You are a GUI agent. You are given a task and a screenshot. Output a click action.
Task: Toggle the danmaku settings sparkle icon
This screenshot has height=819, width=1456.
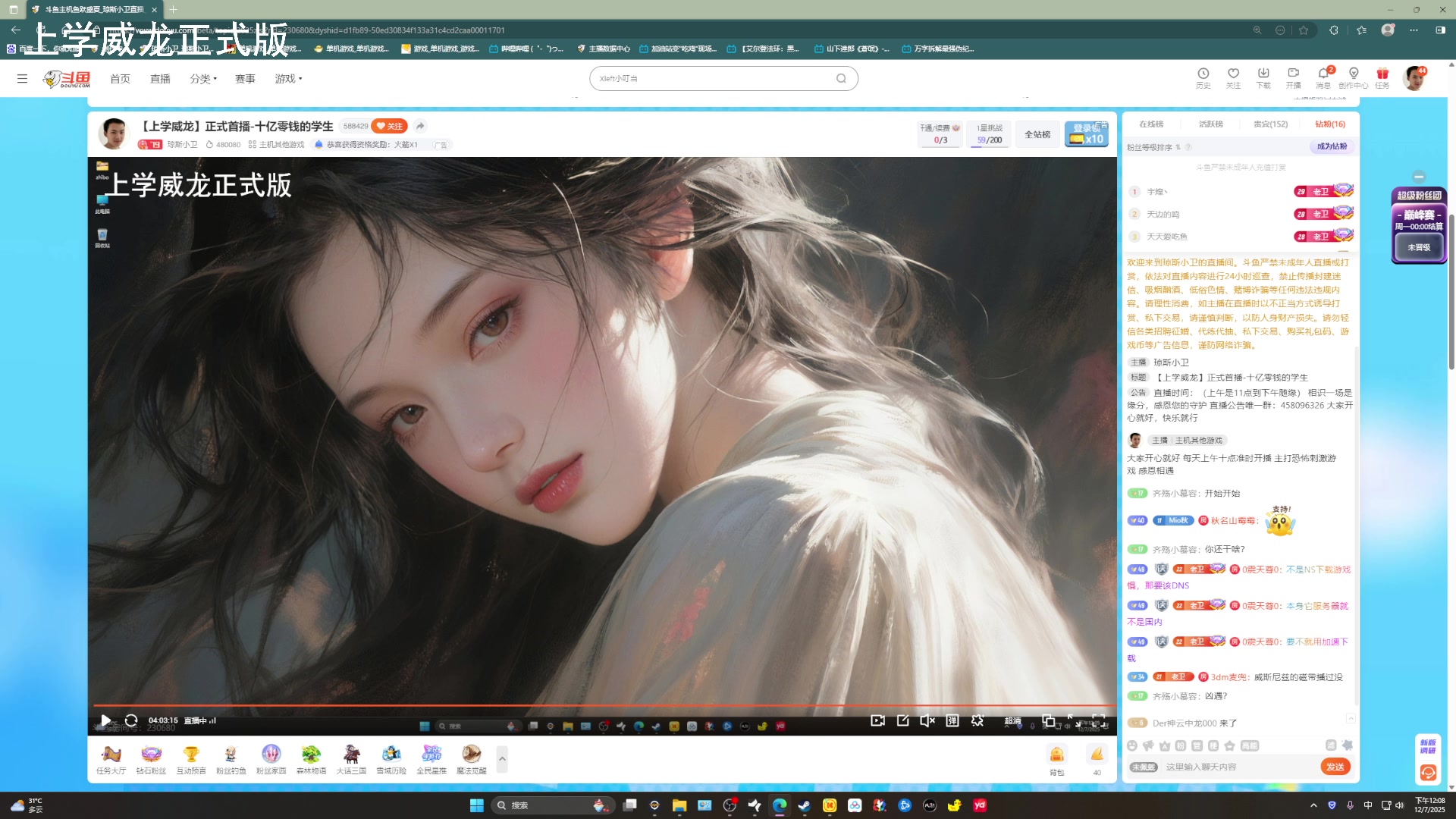point(977,720)
